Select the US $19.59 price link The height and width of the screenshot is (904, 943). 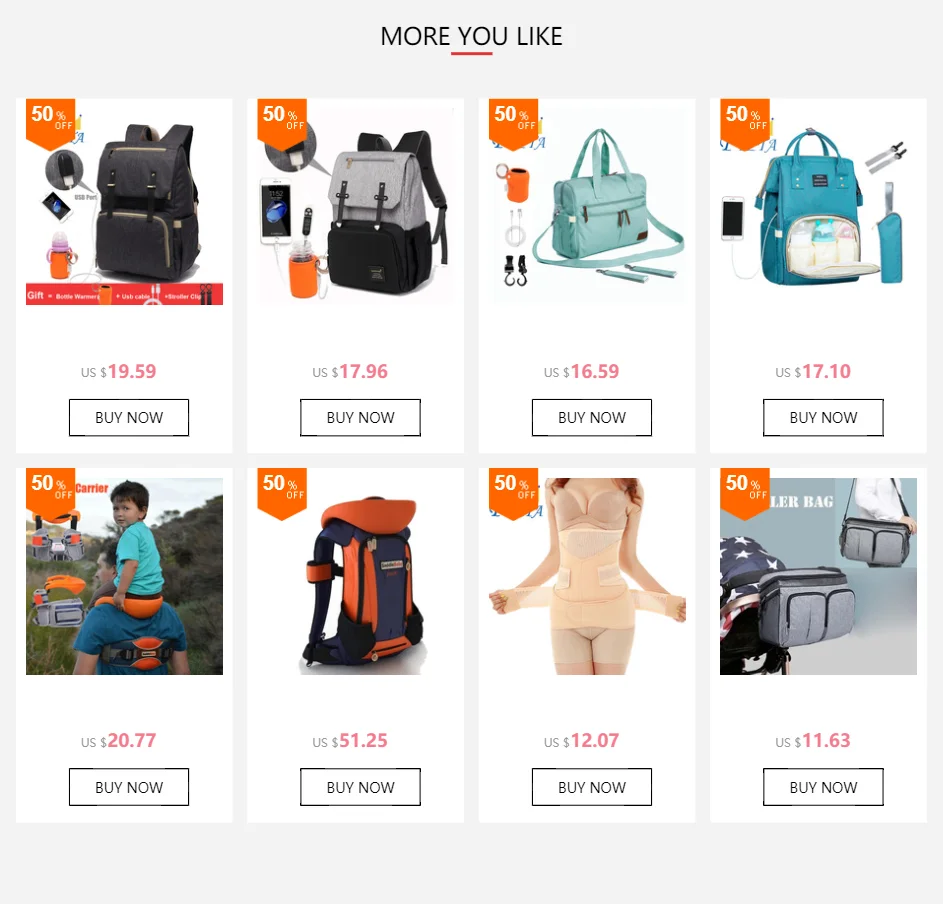tap(118, 372)
